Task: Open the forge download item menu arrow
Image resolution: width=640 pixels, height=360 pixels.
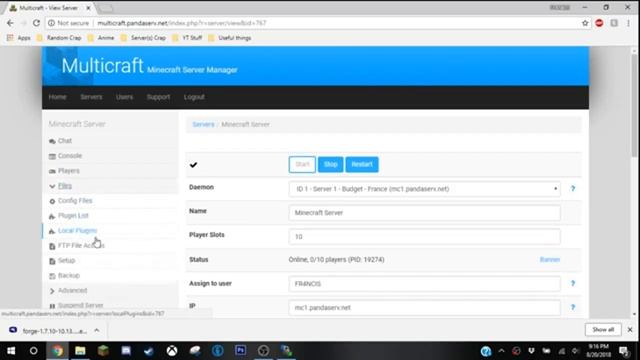Action: (x=97, y=330)
